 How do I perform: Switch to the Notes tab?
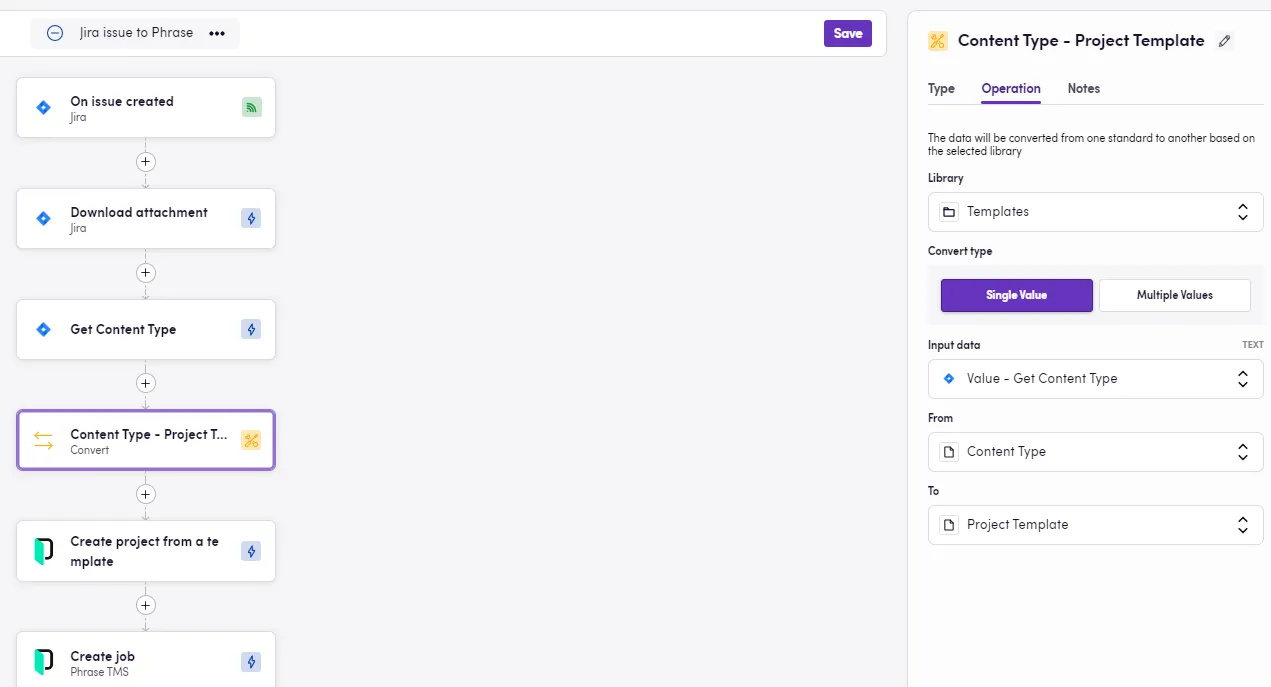click(1083, 89)
